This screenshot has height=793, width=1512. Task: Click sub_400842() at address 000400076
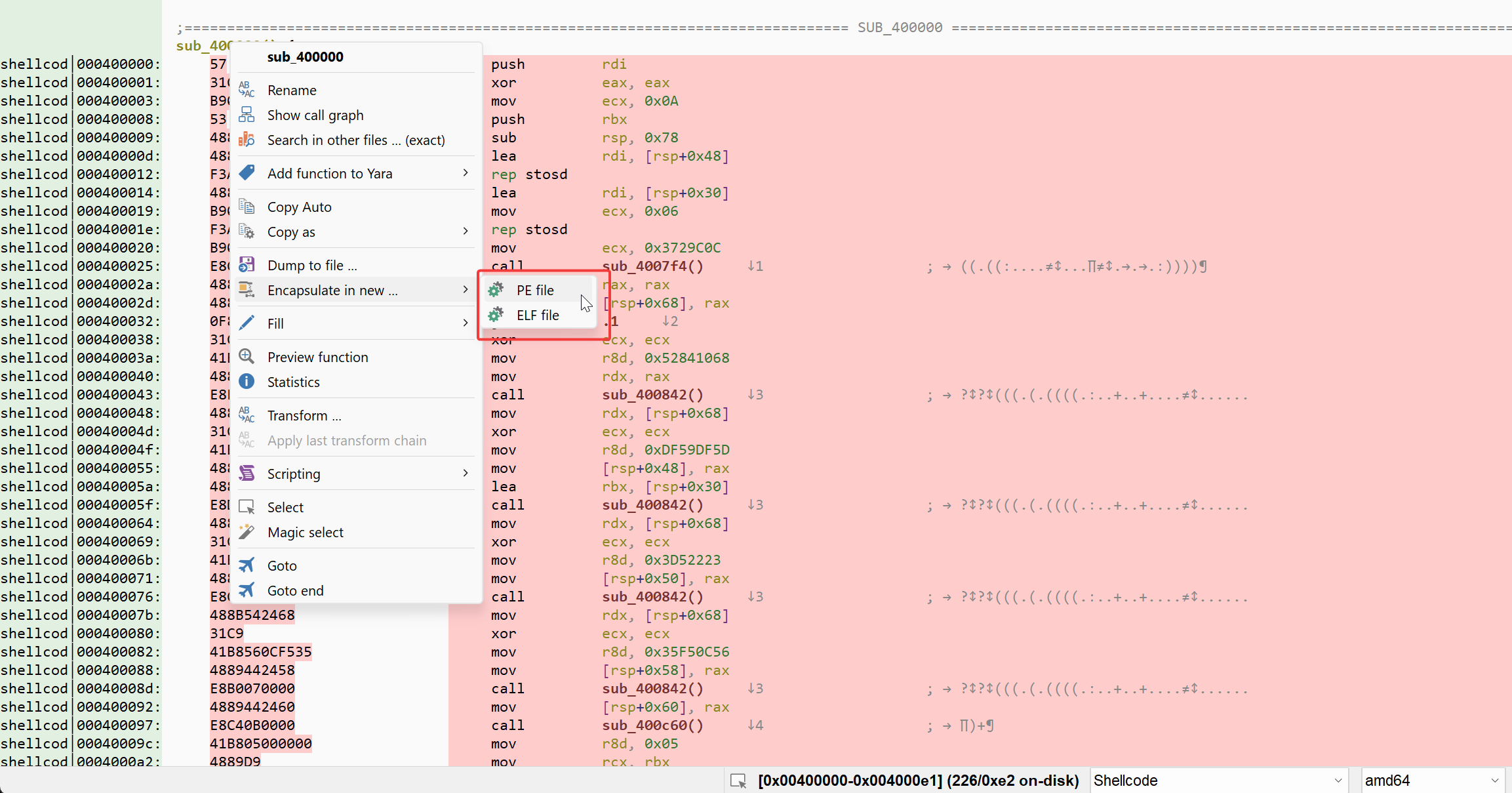[x=652, y=597]
